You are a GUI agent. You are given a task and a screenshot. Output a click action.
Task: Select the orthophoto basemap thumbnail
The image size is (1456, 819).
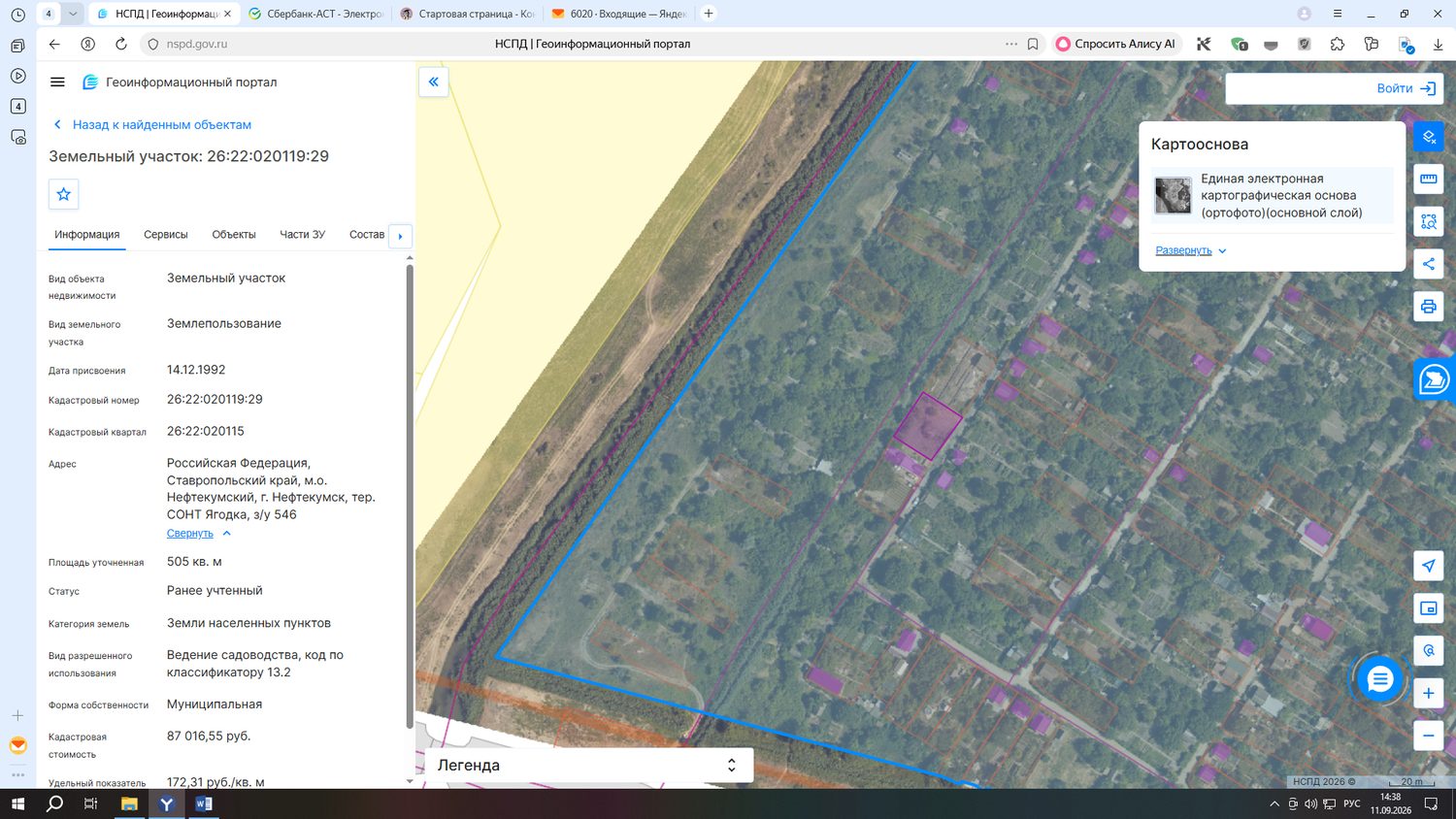(1173, 195)
